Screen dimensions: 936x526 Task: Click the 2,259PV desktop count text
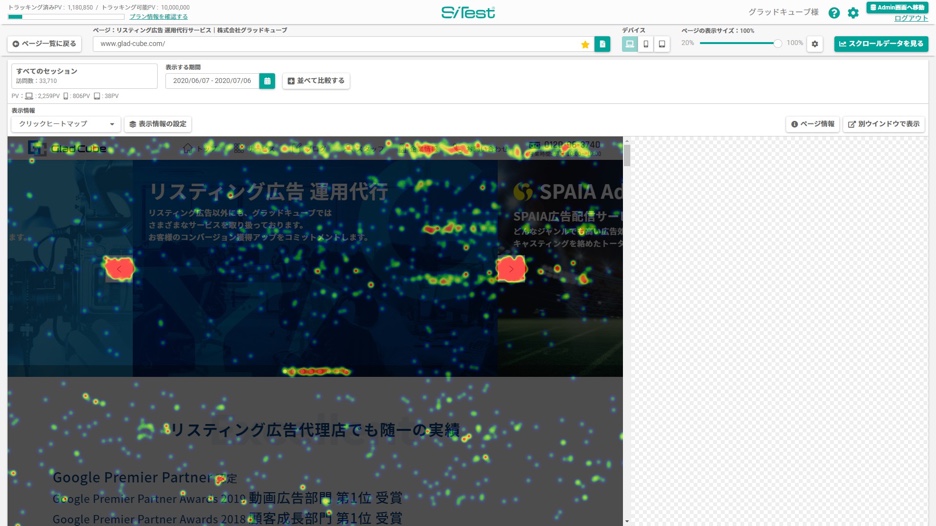pos(48,96)
